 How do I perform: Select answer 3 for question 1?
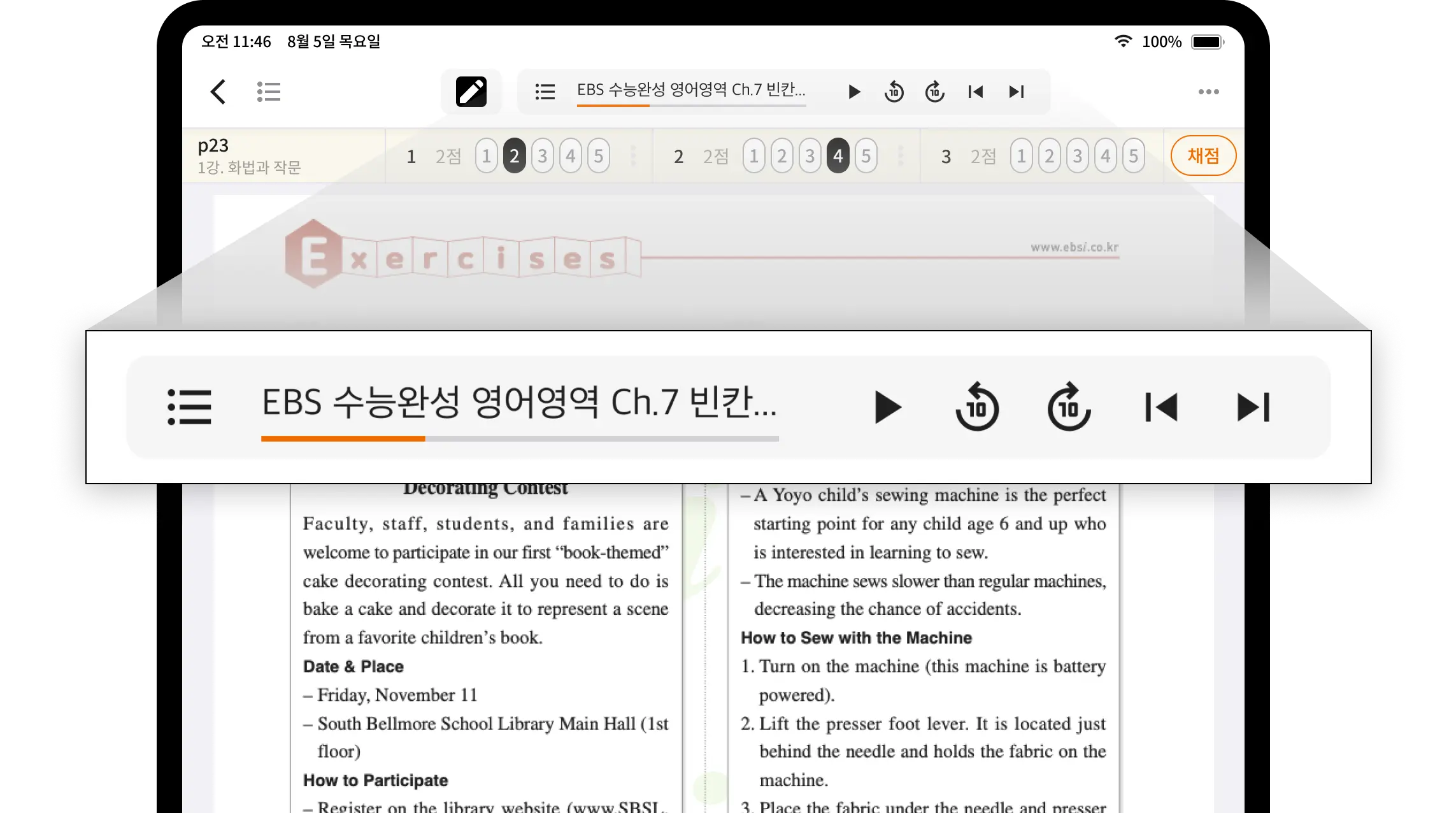click(542, 156)
